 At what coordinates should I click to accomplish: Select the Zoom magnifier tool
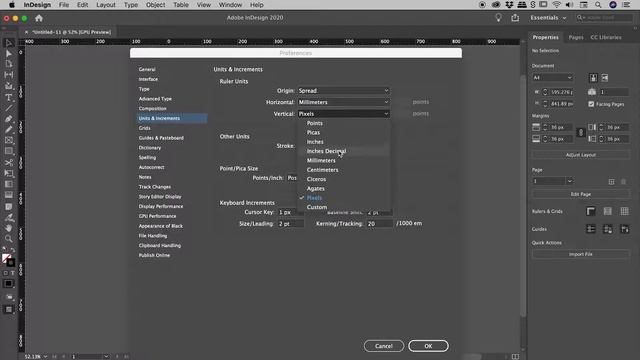9,239
